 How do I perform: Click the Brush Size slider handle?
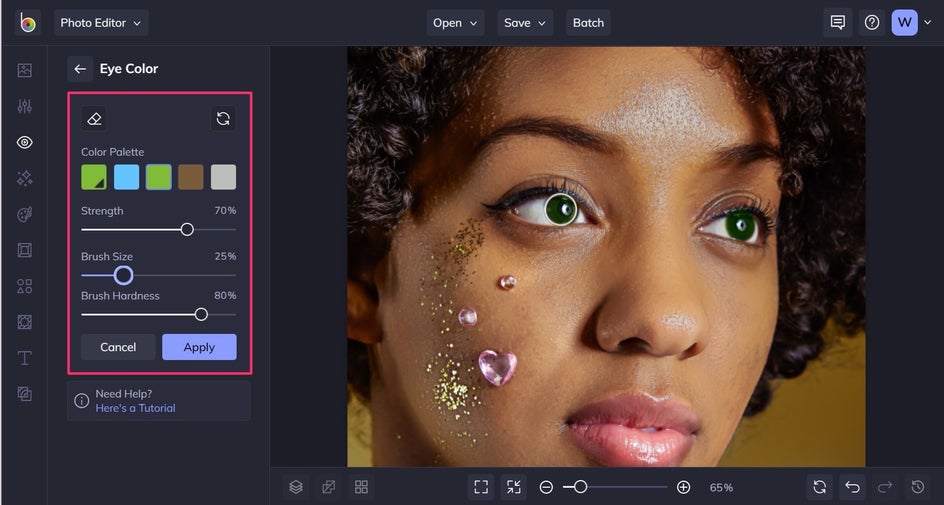(123, 276)
